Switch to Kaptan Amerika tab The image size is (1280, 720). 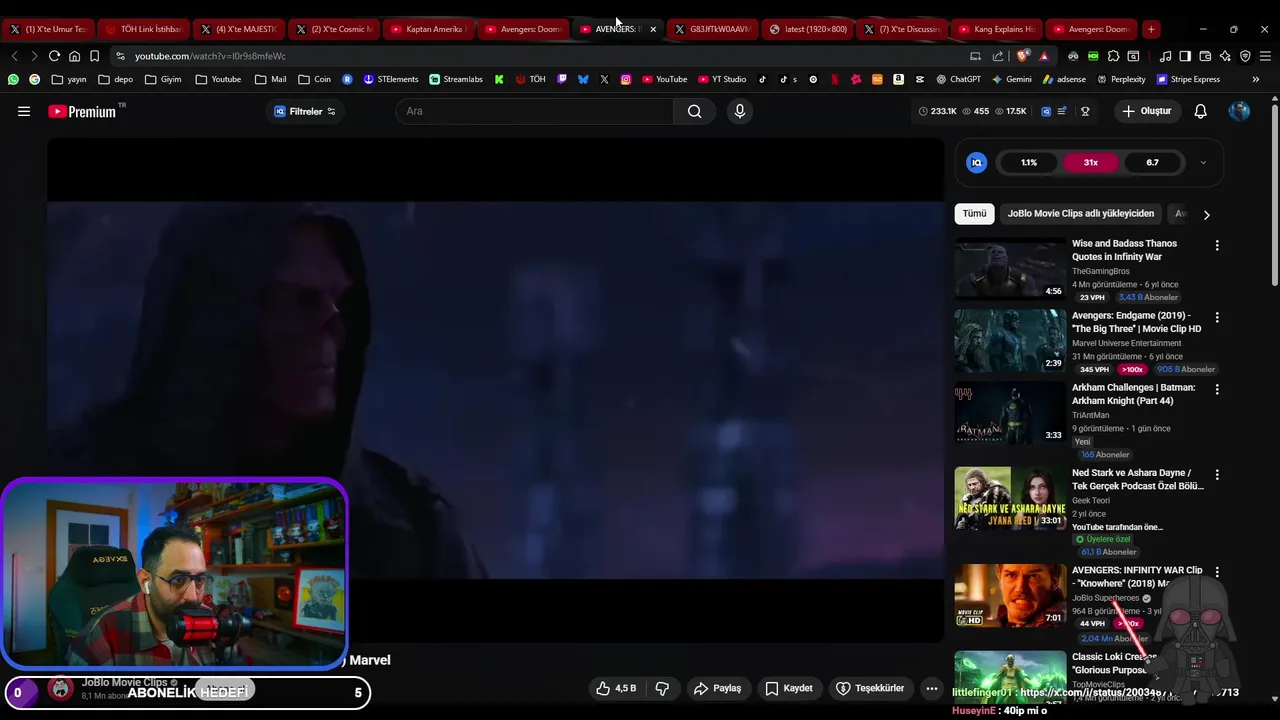click(x=428, y=29)
